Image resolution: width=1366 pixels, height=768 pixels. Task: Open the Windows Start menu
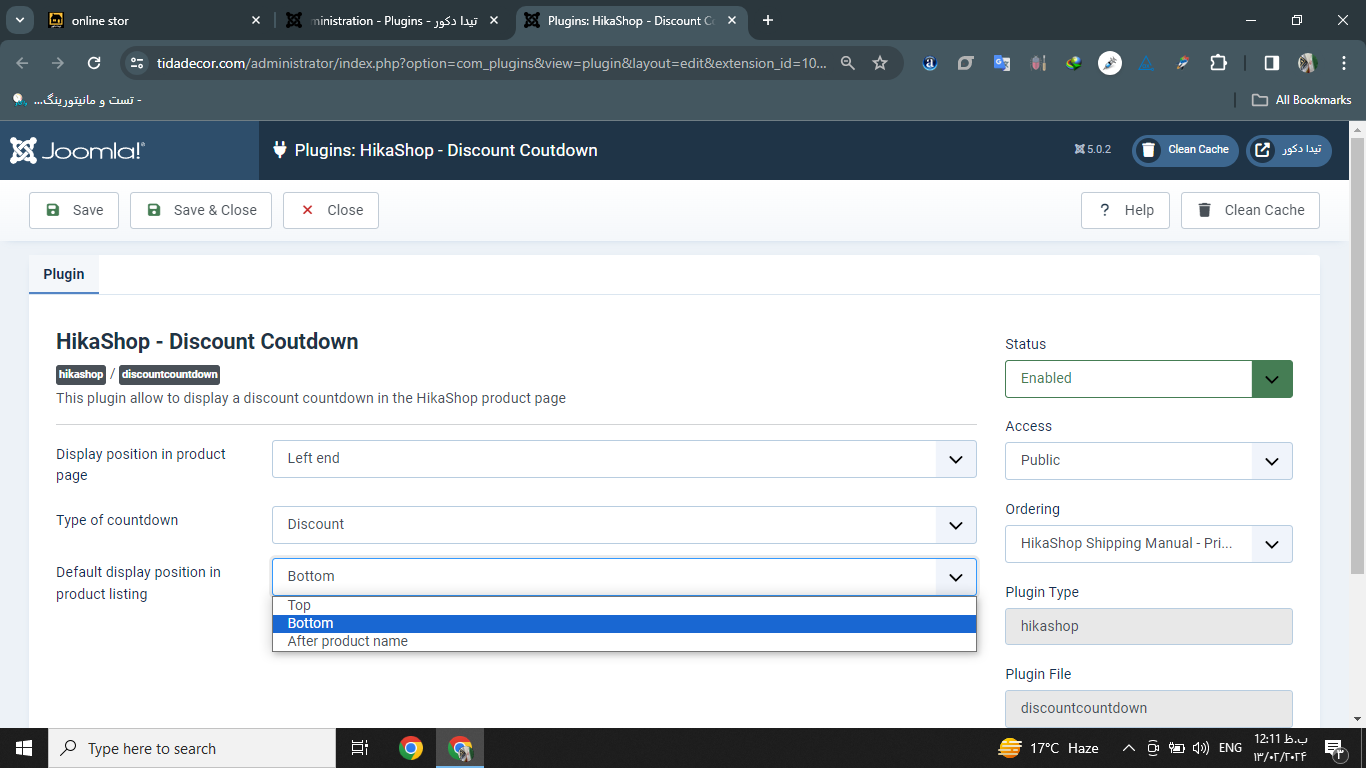(24, 748)
